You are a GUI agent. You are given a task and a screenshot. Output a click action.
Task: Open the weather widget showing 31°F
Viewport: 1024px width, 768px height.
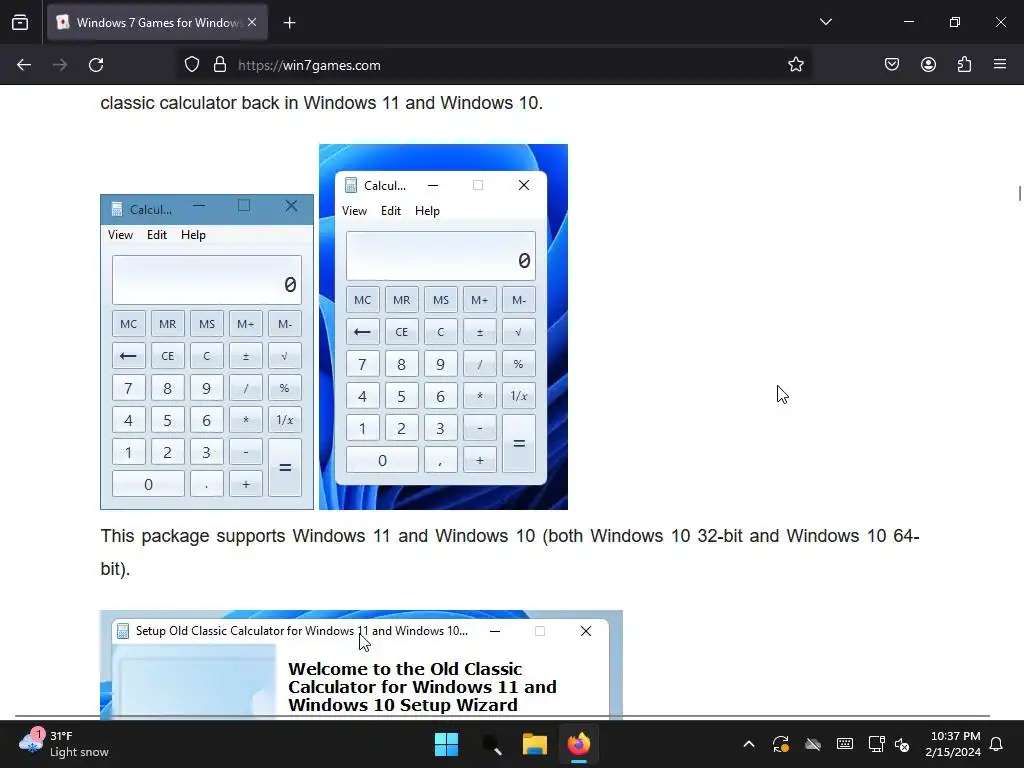(x=64, y=744)
